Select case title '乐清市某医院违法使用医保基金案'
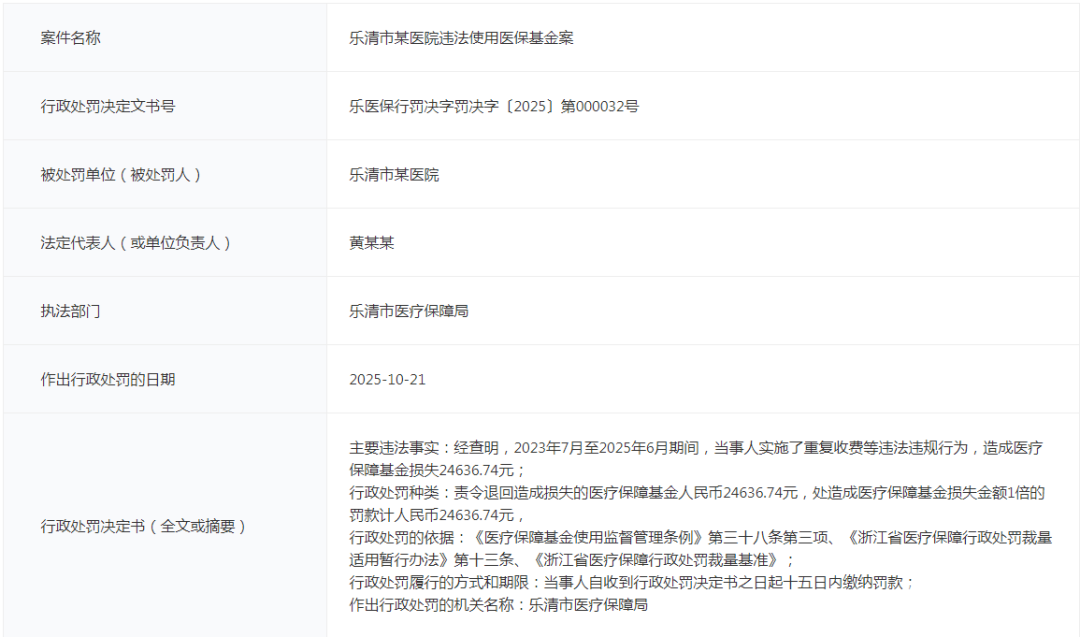The width and height of the screenshot is (1080, 637). pyautogui.click(x=461, y=38)
